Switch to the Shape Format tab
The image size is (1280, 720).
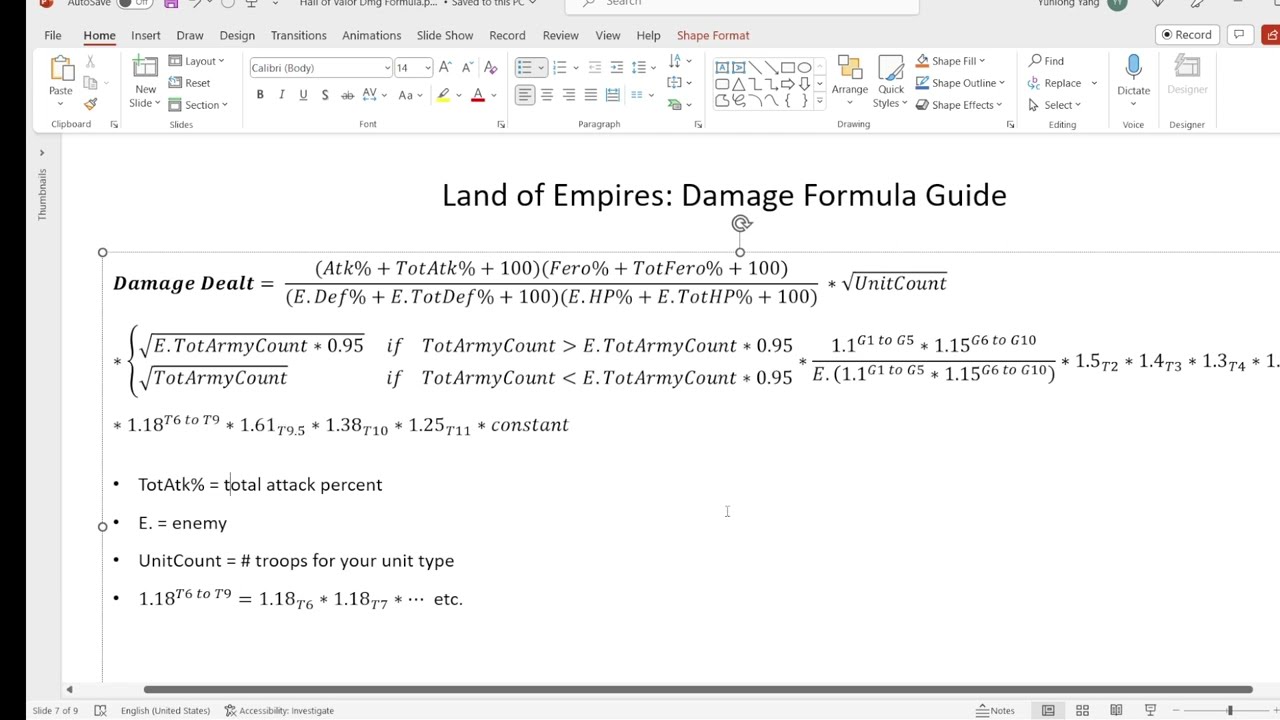pos(713,35)
